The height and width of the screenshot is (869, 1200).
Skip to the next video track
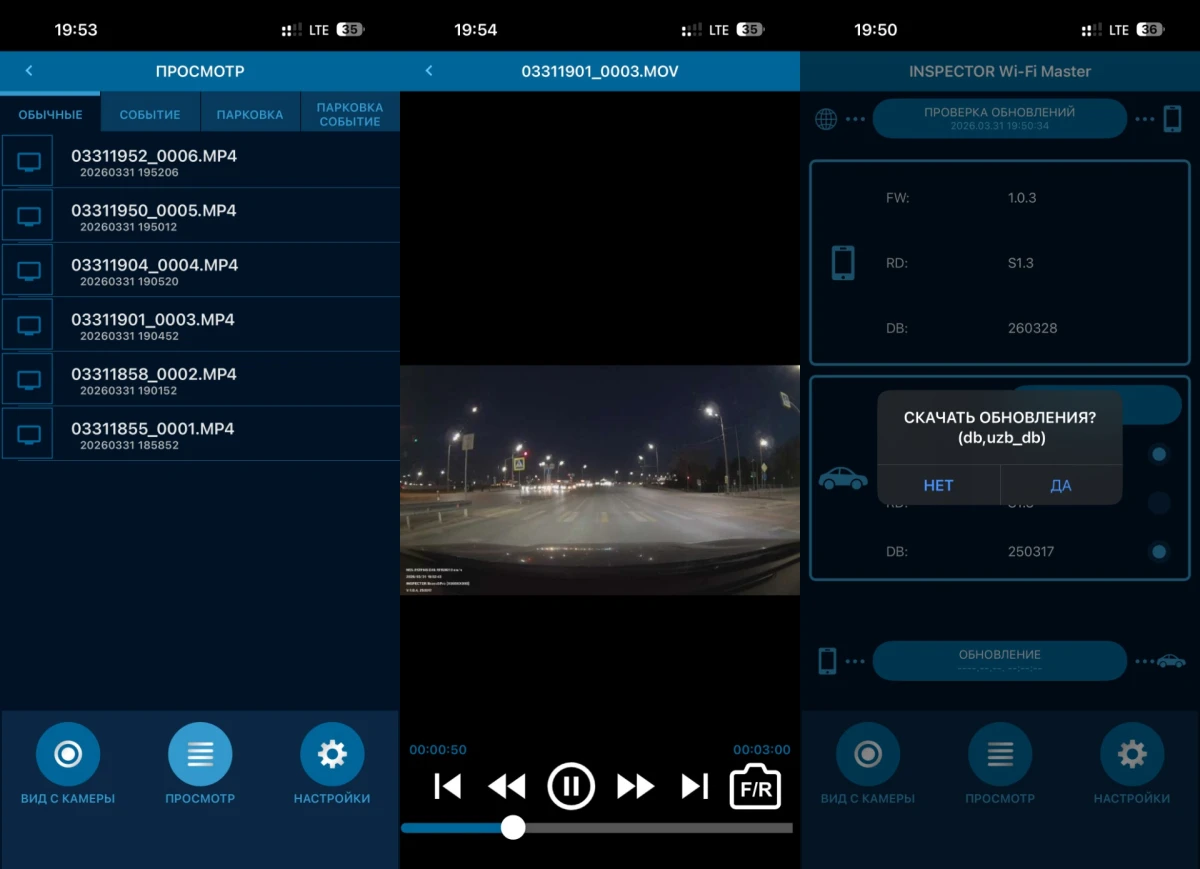(695, 786)
